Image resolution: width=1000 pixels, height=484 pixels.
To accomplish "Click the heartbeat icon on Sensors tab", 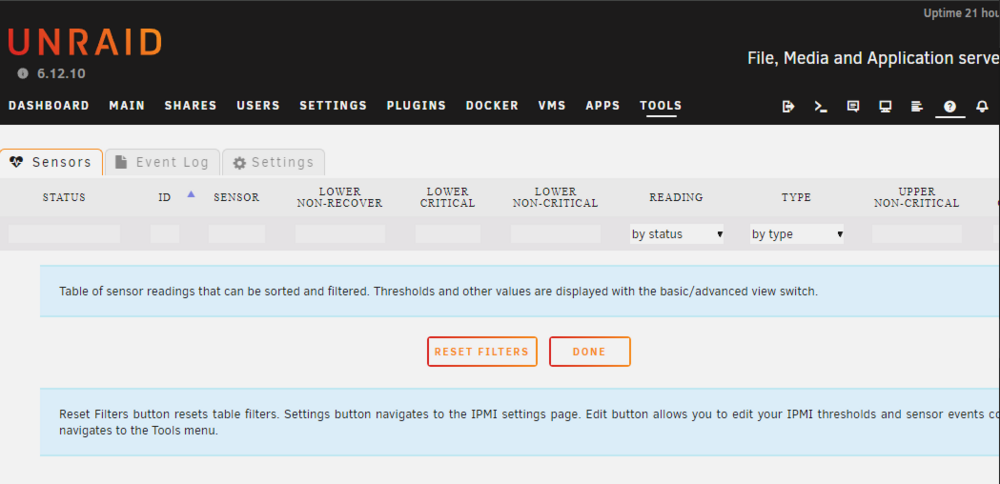I will coord(17,162).
